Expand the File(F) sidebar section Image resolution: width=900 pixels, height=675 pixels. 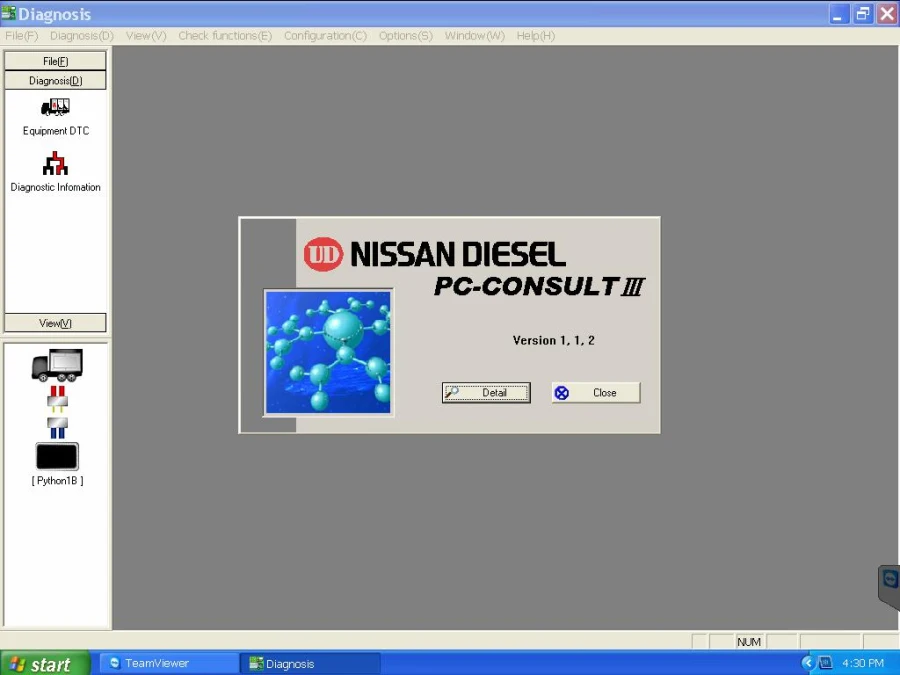point(55,61)
